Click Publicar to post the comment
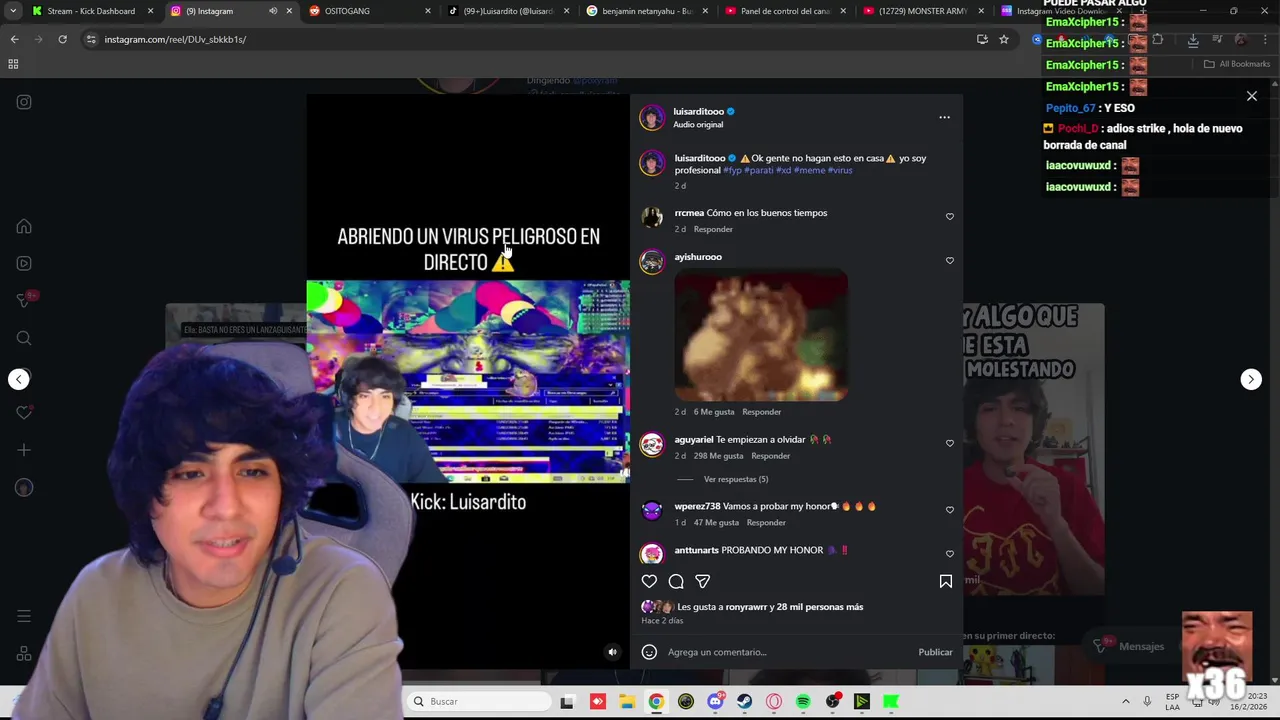The height and width of the screenshot is (720, 1280). click(935, 652)
